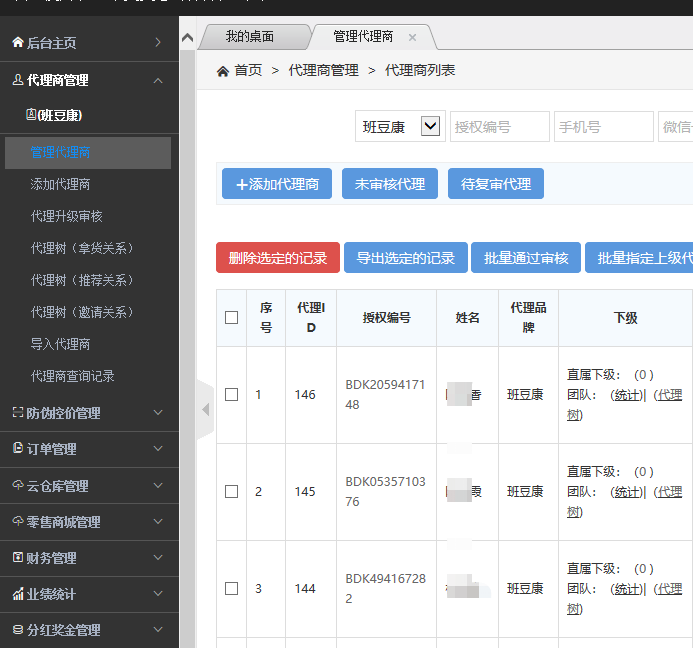
Task: Open (统计) link in row 144
Action: coord(626,589)
